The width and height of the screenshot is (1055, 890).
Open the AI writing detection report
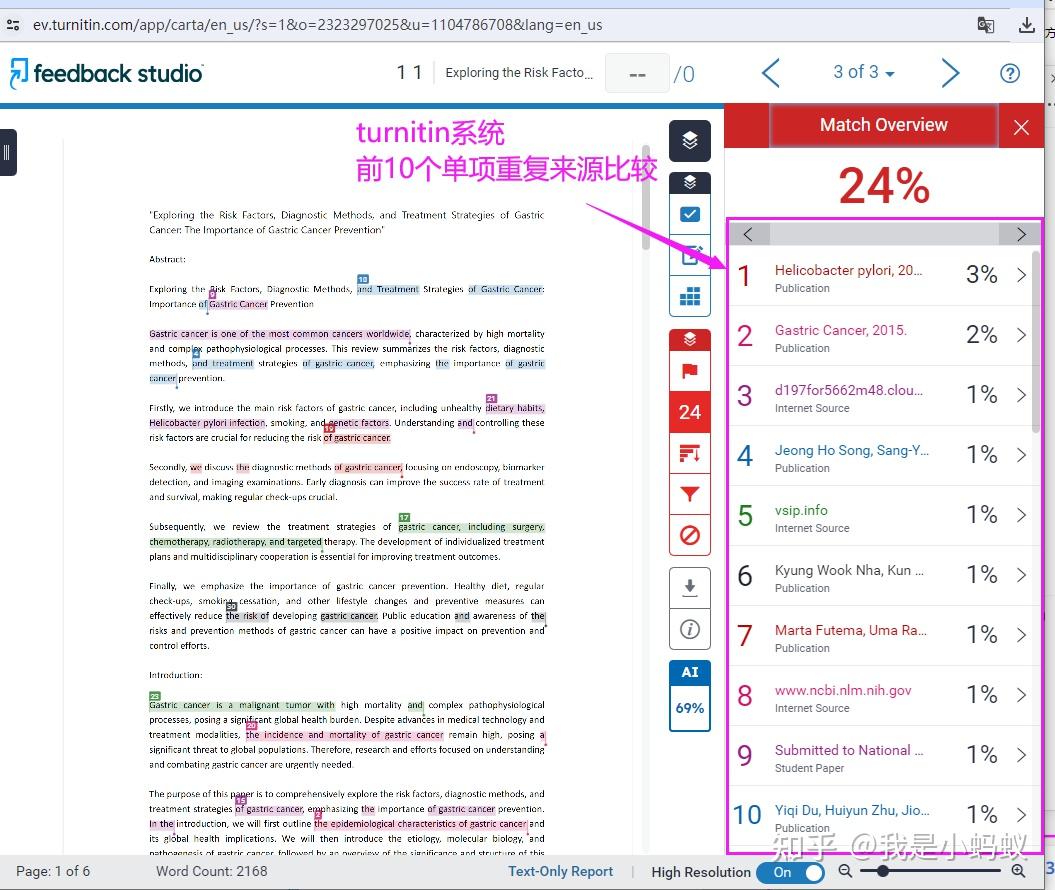[x=689, y=688]
